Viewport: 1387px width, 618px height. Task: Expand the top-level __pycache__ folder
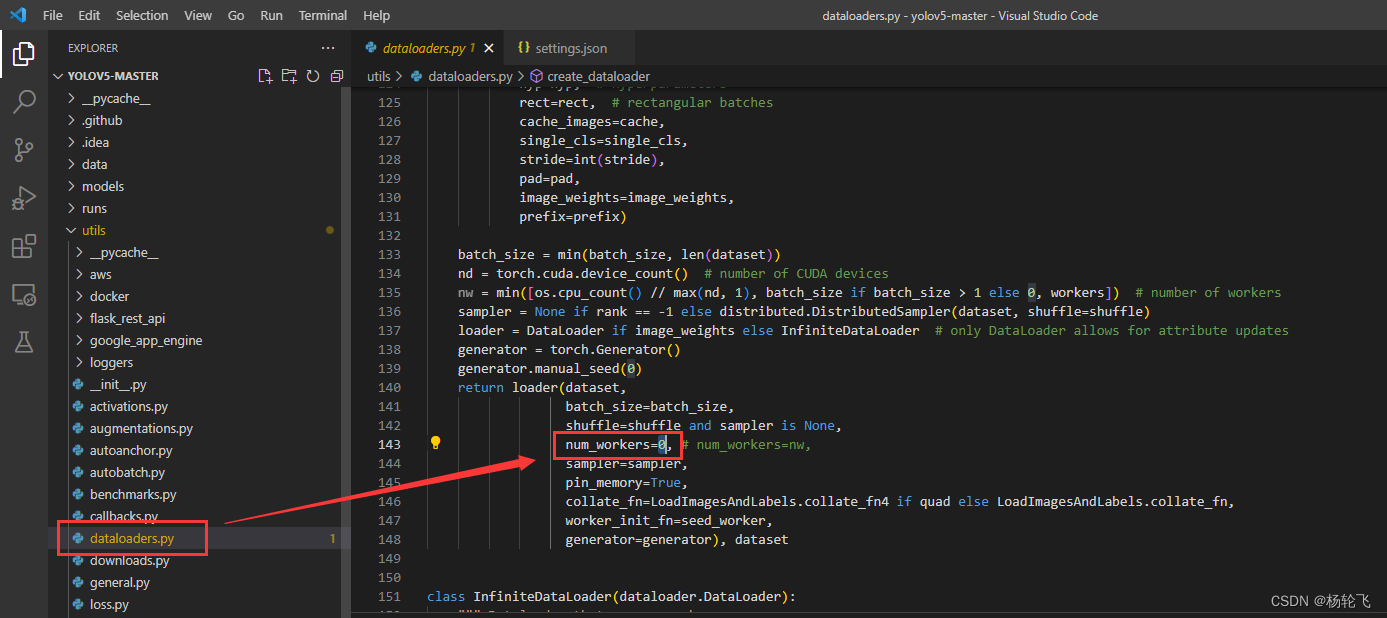click(116, 98)
